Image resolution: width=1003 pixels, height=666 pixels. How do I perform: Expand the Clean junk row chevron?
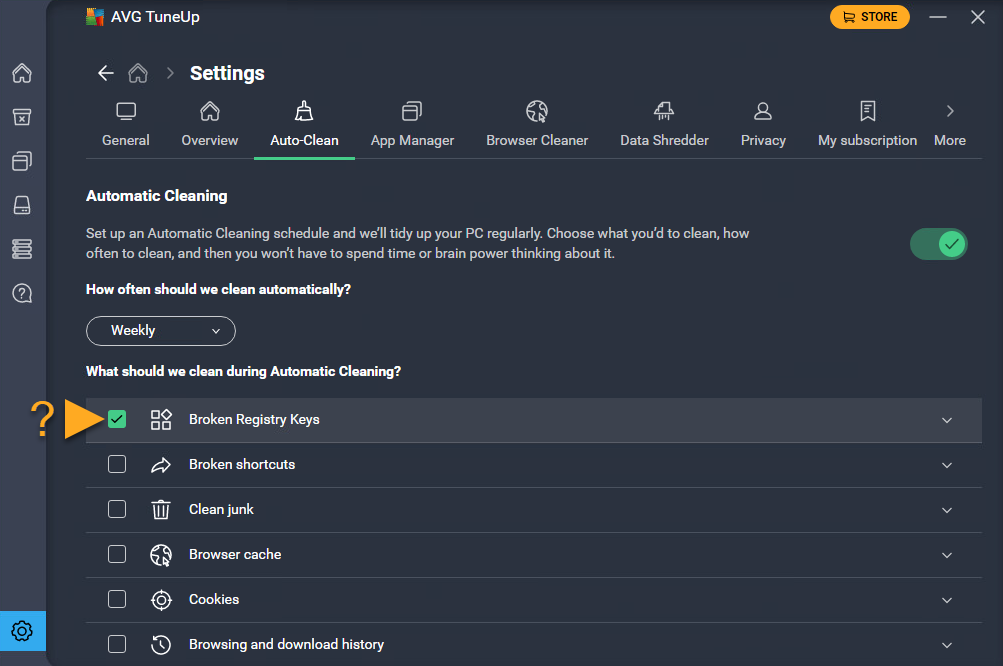947,510
